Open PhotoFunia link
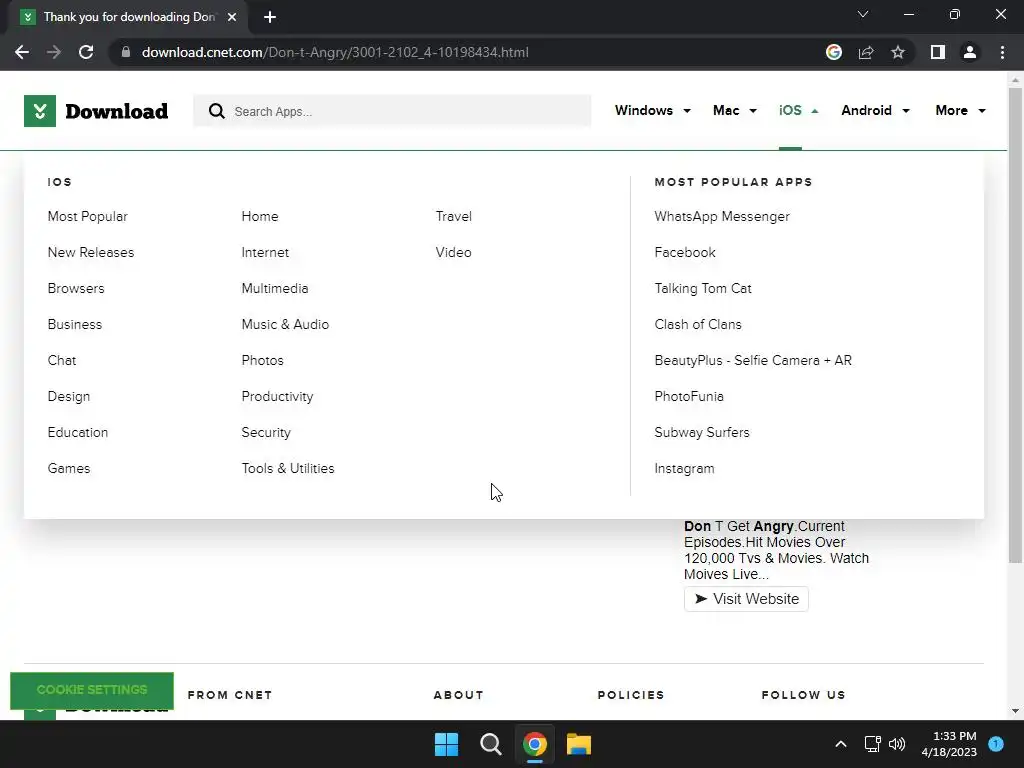Viewport: 1024px width, 768px height. click(x=689, y=396)
